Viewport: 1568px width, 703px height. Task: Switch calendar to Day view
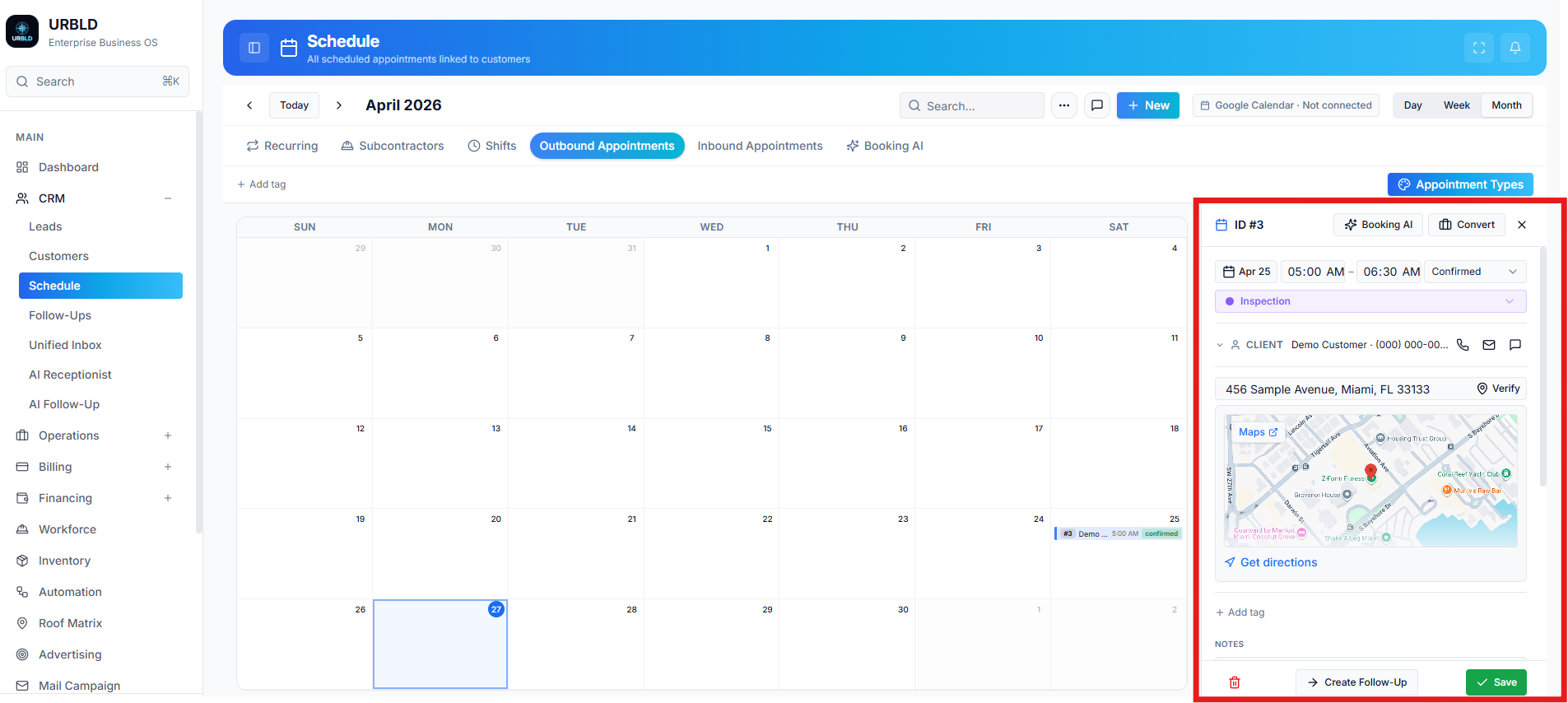1413,105
